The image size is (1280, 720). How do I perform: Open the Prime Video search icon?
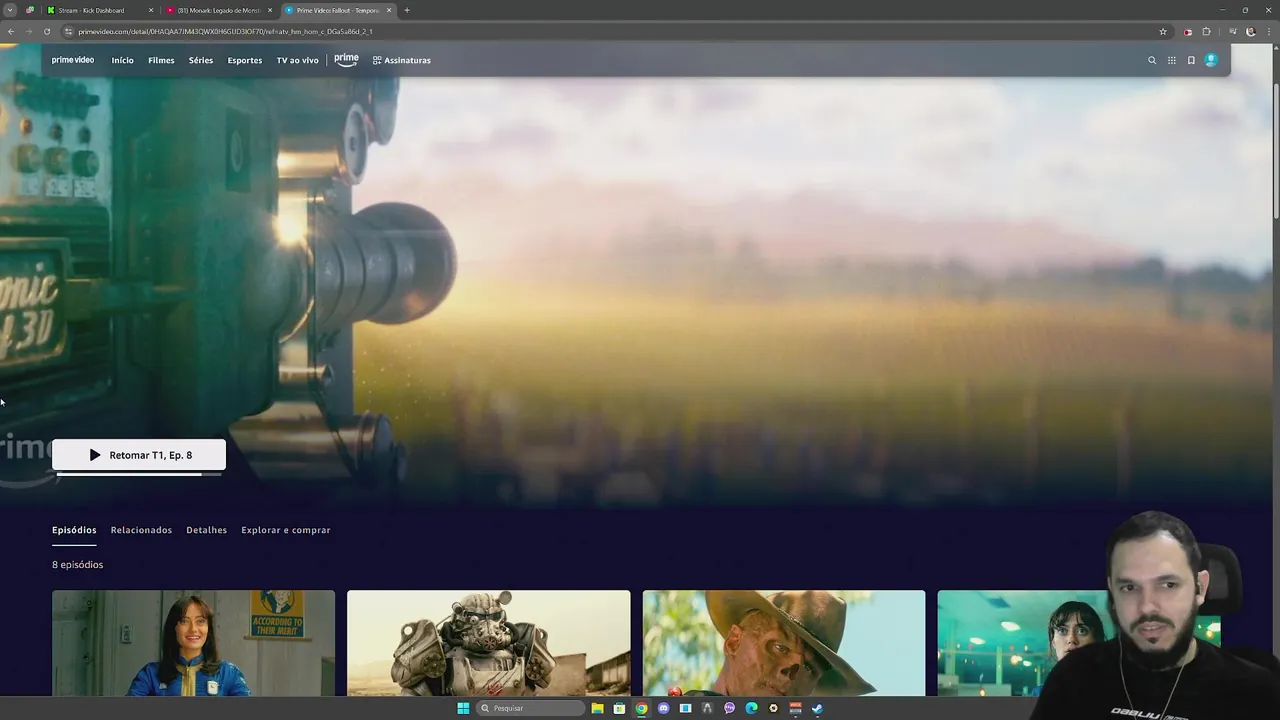tap(1152, 60)
